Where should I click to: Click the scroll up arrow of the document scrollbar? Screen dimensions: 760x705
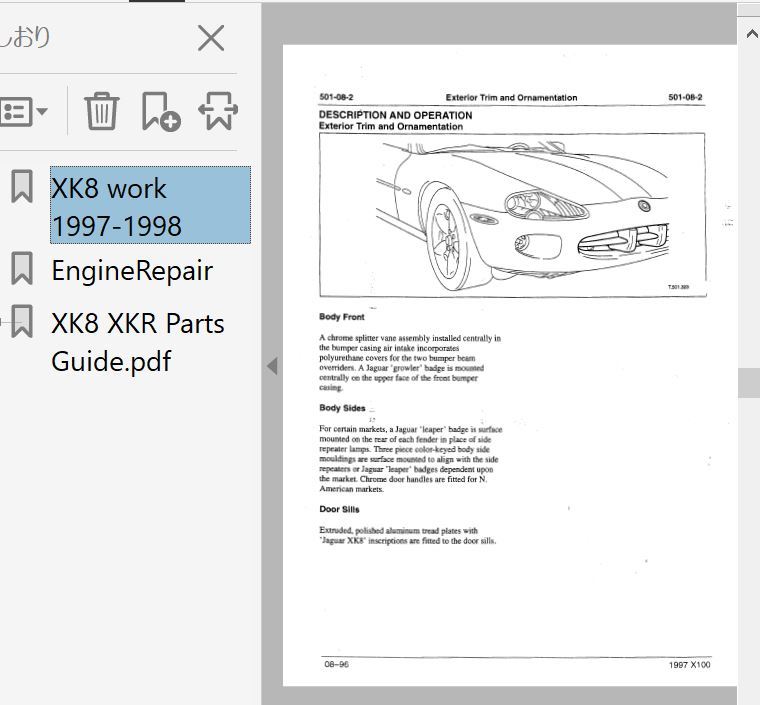tap(751, 34)
